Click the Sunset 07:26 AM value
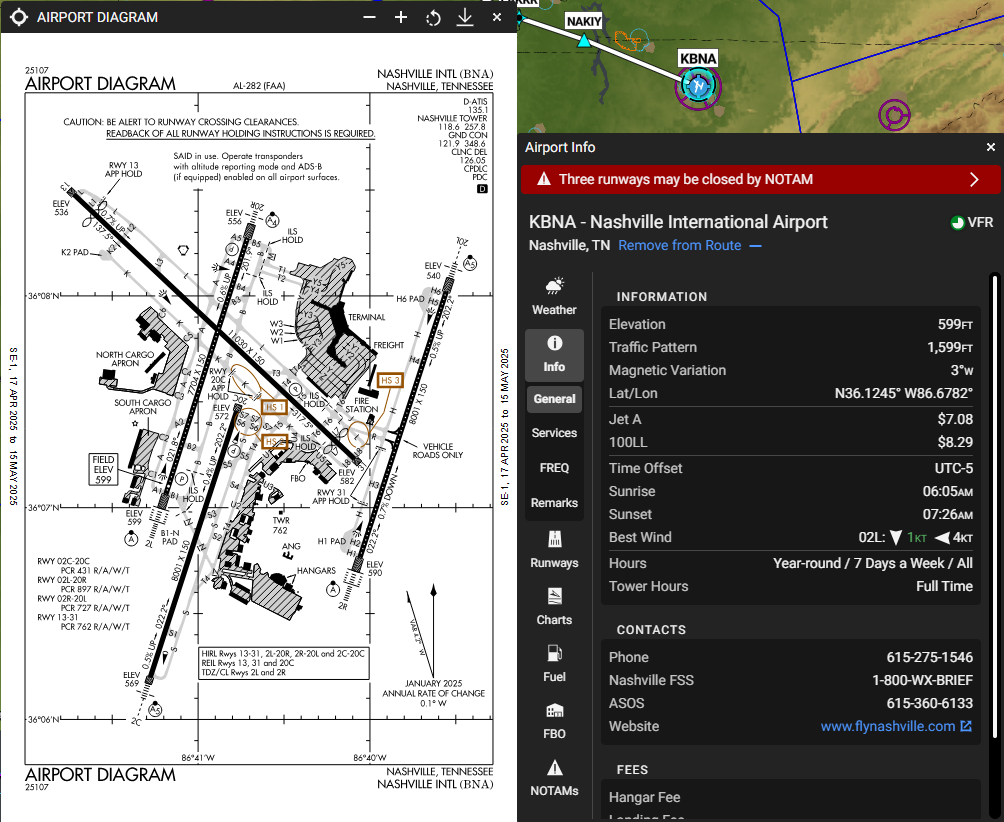This screenshot has height=822, width=1004. tap(948, 514)
